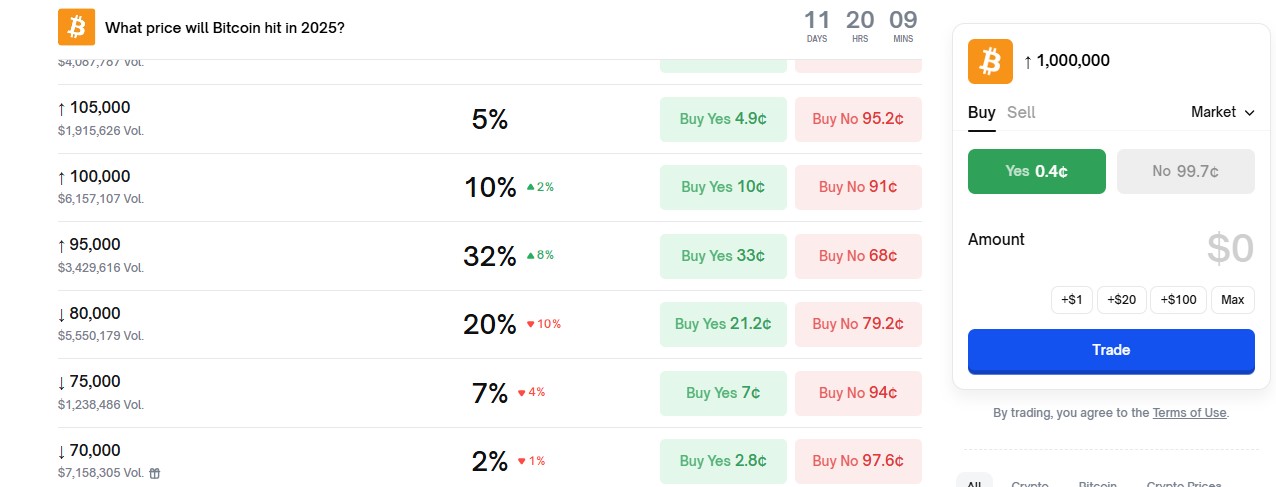Add $20 using the +$20 chip
The width and height of the screenshot is (1276, 487).
coord(1122,300)
